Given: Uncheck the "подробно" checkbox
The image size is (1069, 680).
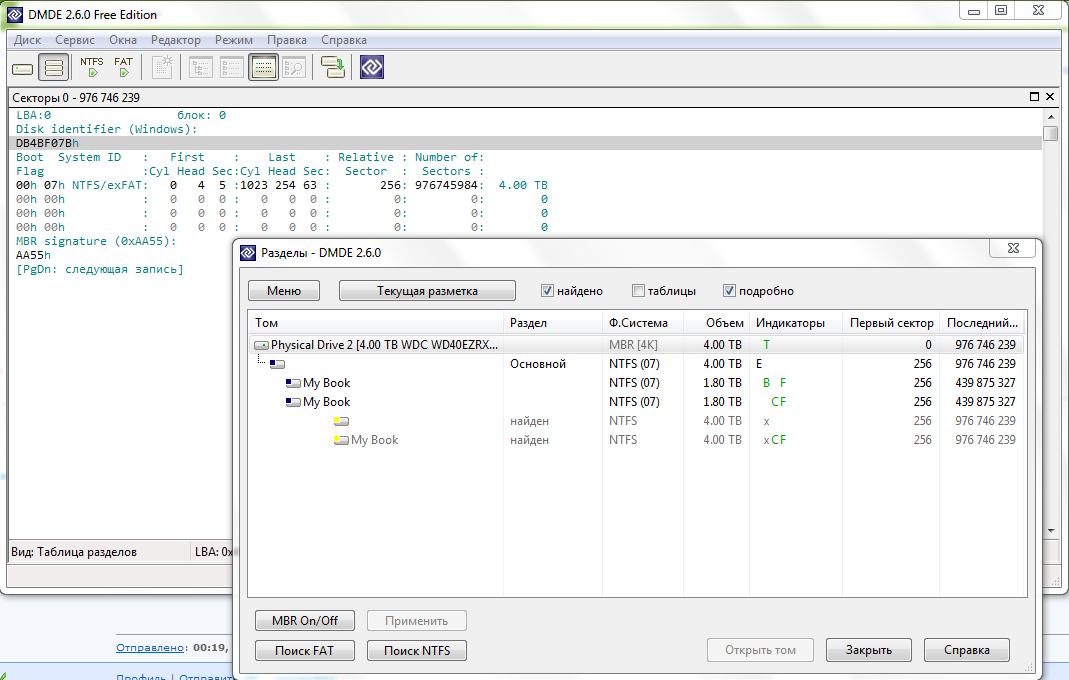Looking at the screenshot, I should 729,291.
